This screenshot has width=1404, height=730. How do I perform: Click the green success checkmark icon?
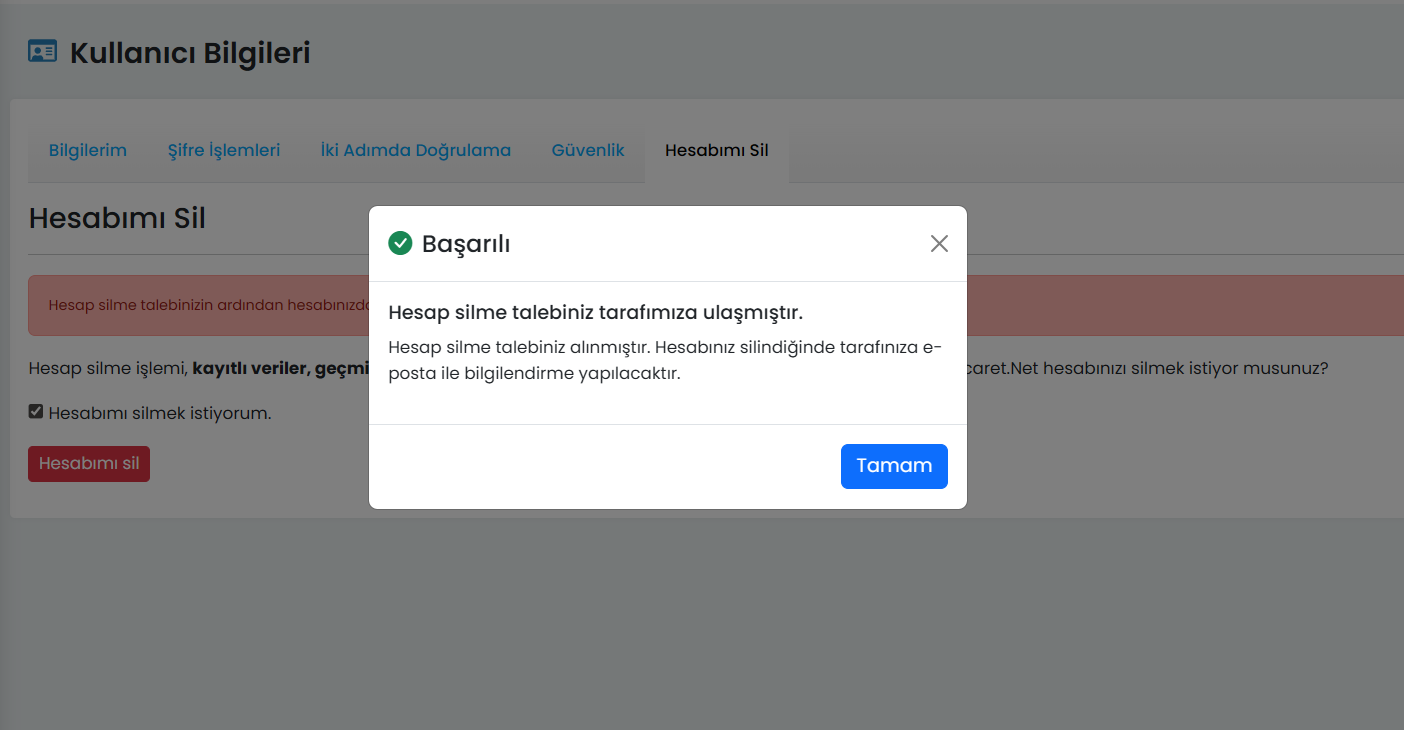click(x=400, y=243)
